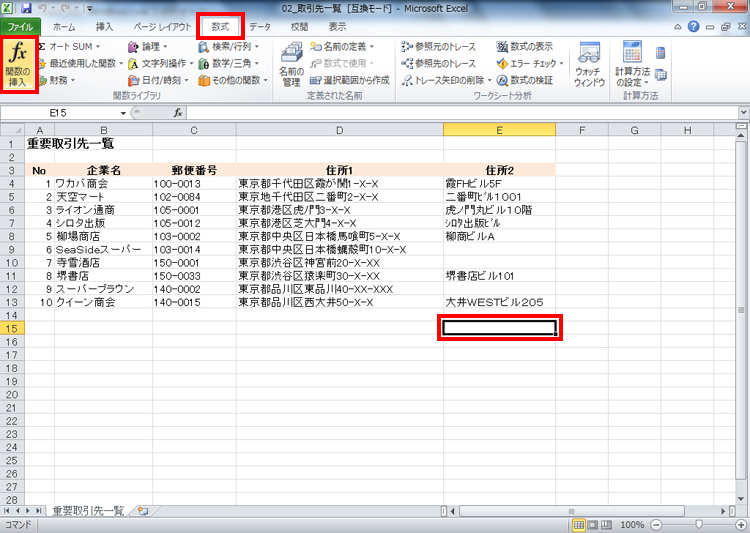Minimize the ribbon with the caret icon
The image size is (750, 533).
pyautogui.click(x=678, y=27)
